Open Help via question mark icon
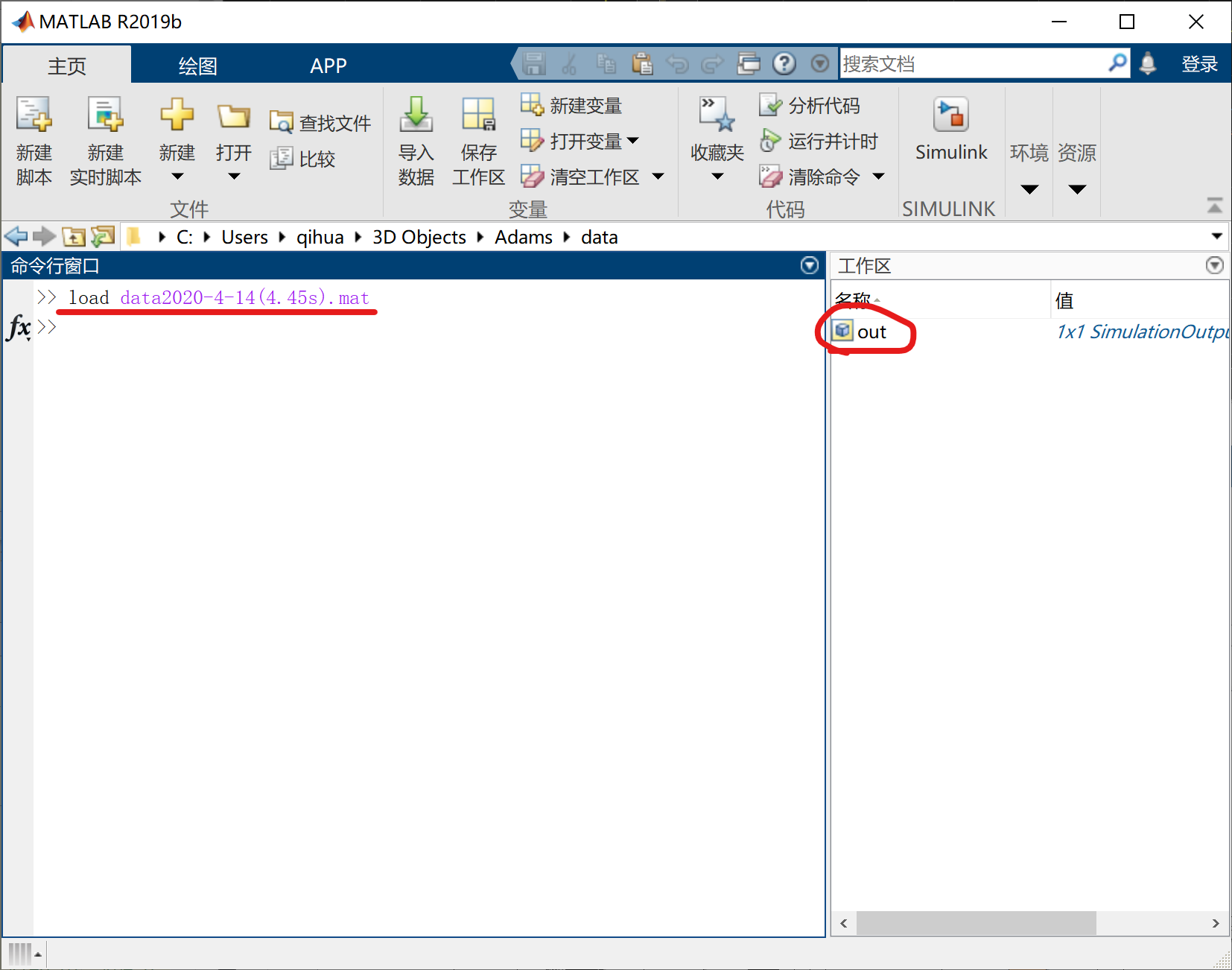 (784, 64)
